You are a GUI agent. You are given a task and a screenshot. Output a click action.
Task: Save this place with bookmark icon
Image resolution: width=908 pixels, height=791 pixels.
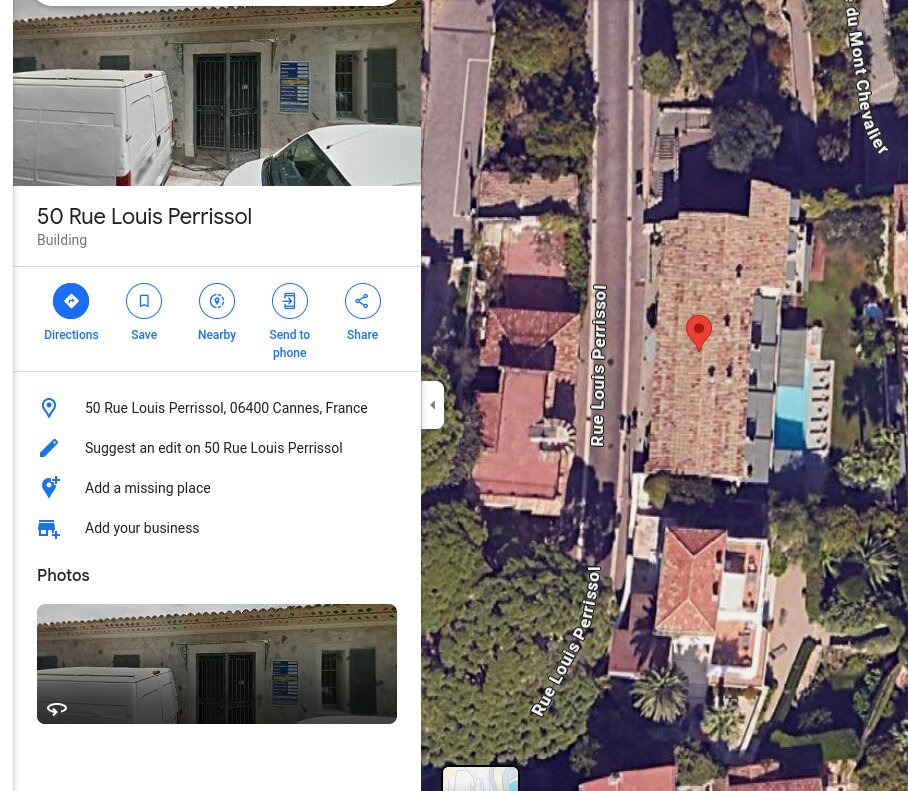point(144,301)
